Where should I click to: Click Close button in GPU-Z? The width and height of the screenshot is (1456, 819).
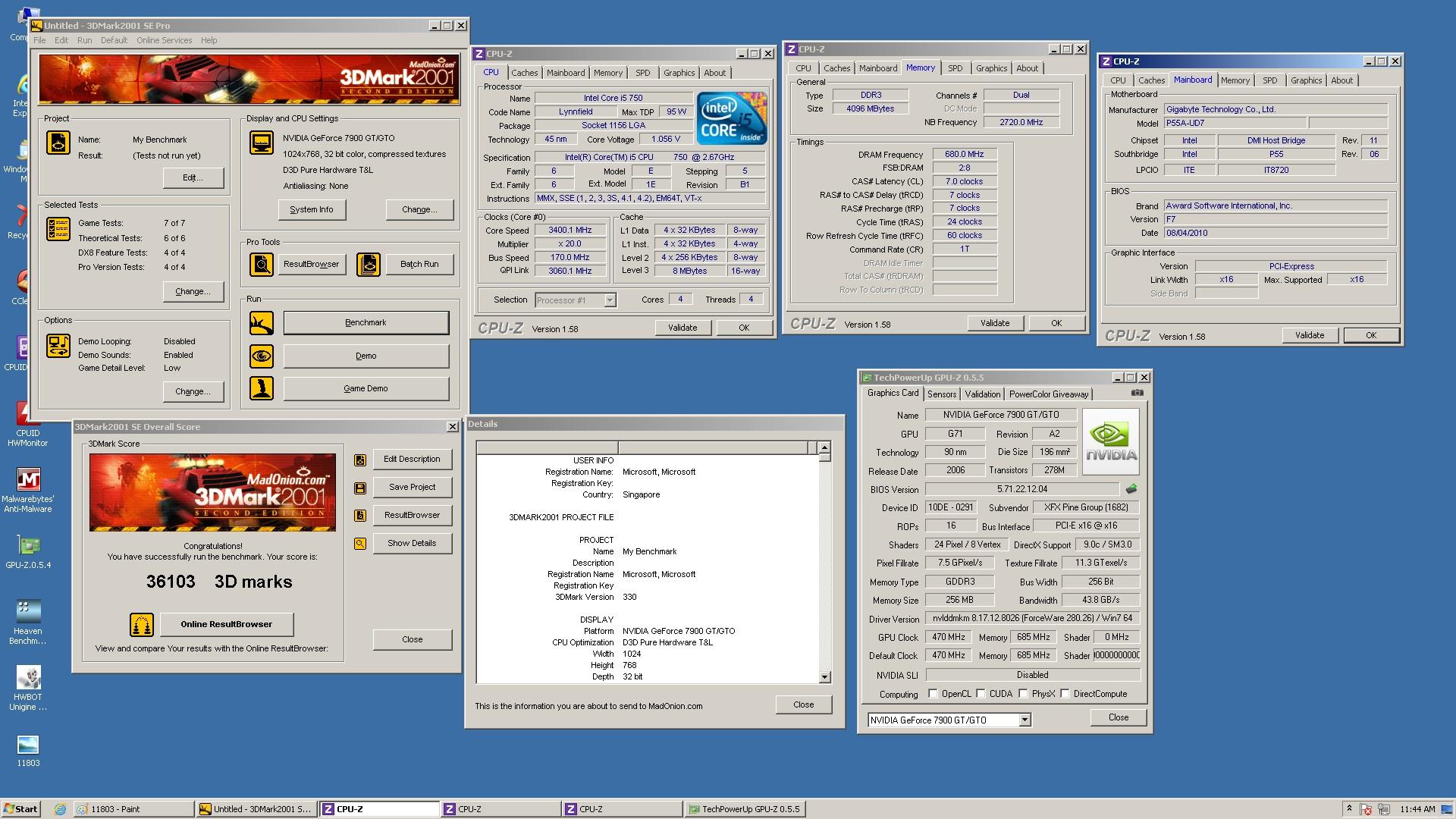1118,717
